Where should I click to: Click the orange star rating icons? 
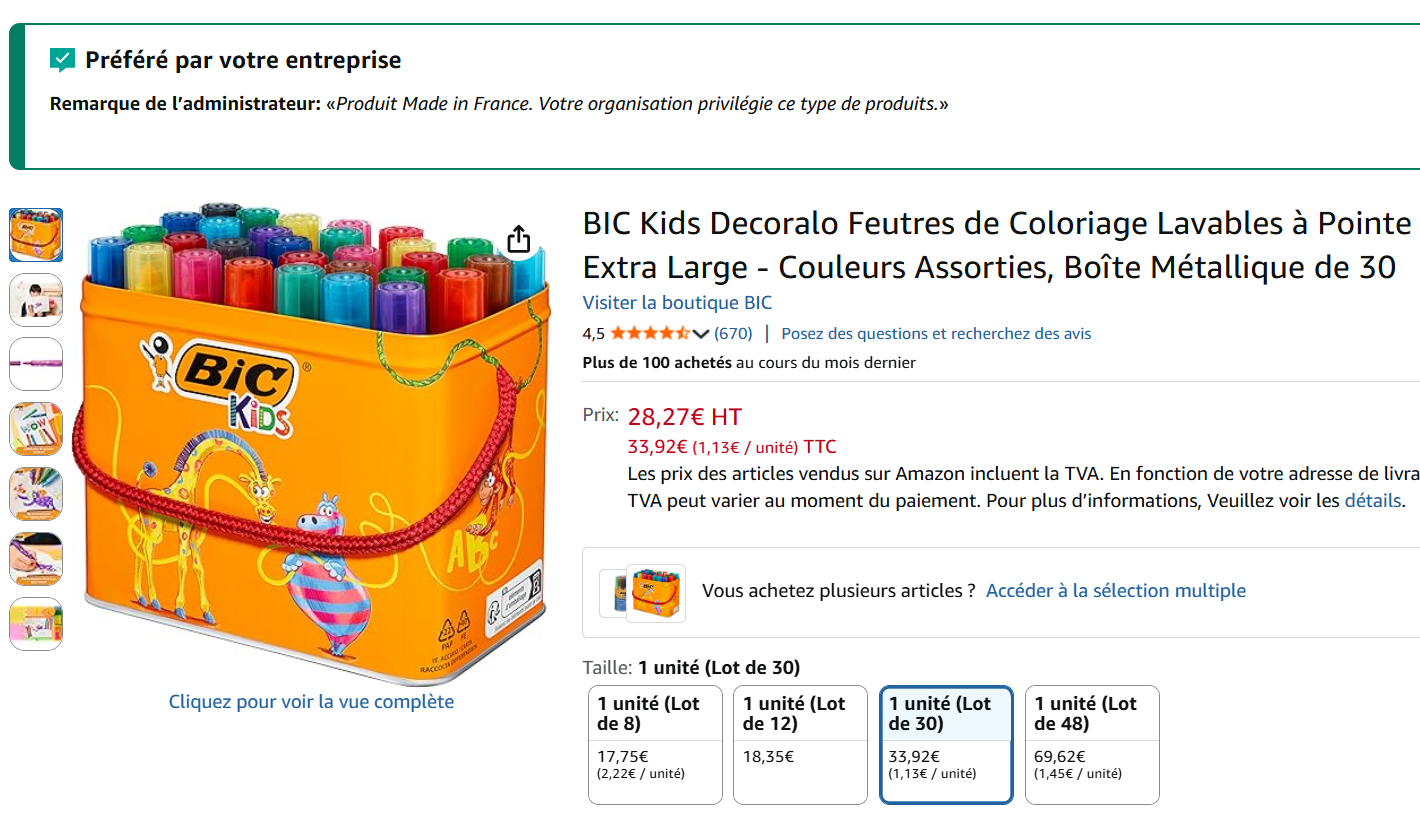point(654,332)
